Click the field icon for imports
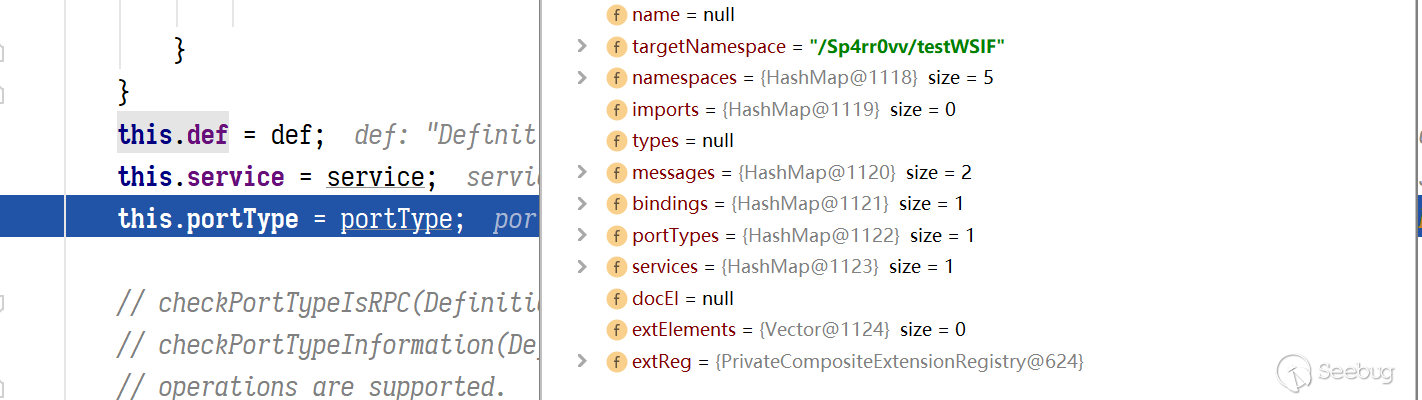 tap(617, 109)
